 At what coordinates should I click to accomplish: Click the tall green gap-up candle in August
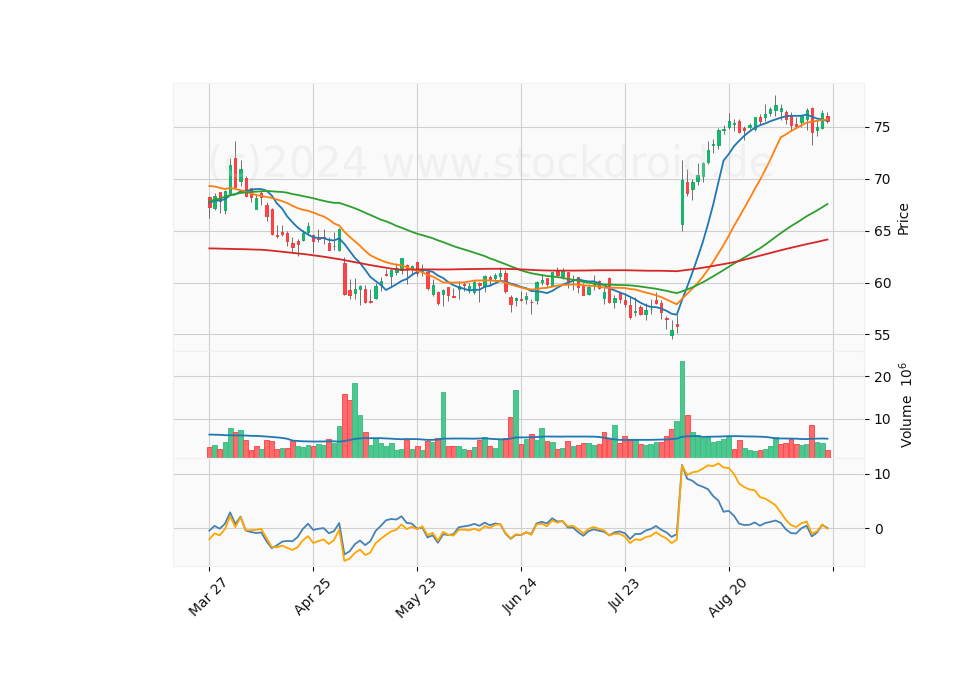tap(682, 202)
